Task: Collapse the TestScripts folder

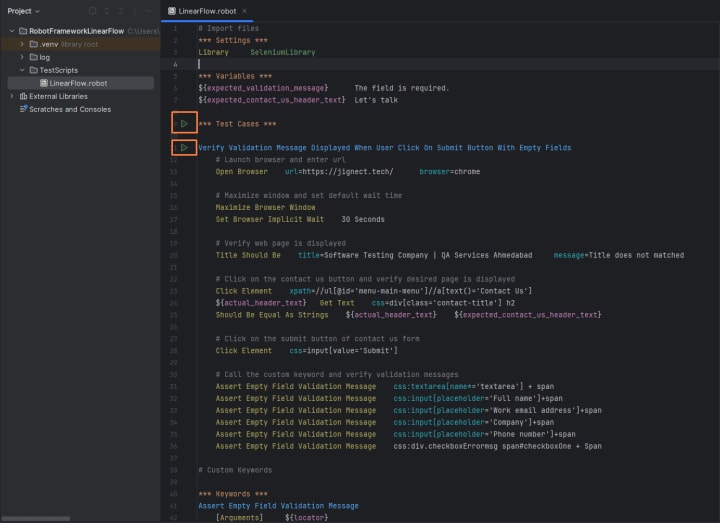Action: click(22, 70)
